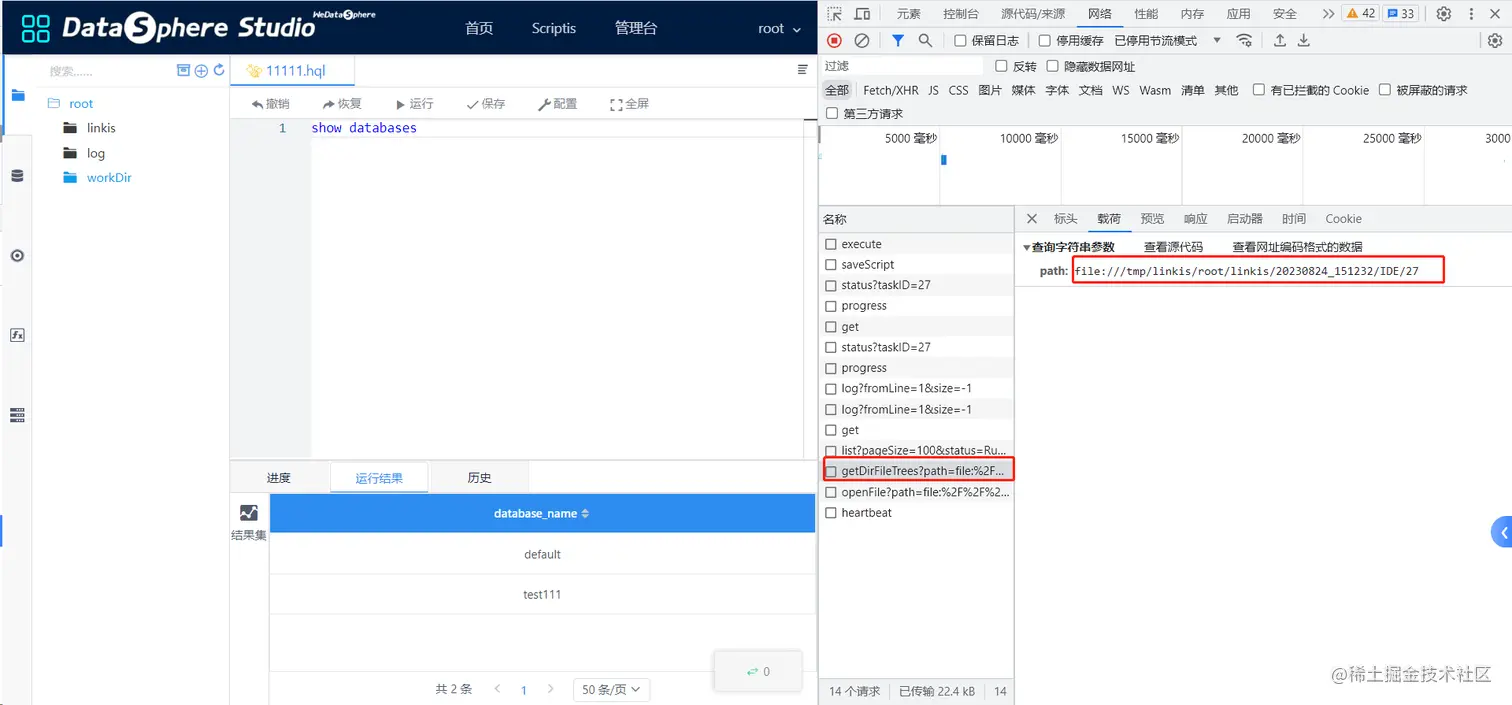Open the editor tab list menu icon
The height and width of the screenshot is (705, 1512).
[x=802, y=70]
